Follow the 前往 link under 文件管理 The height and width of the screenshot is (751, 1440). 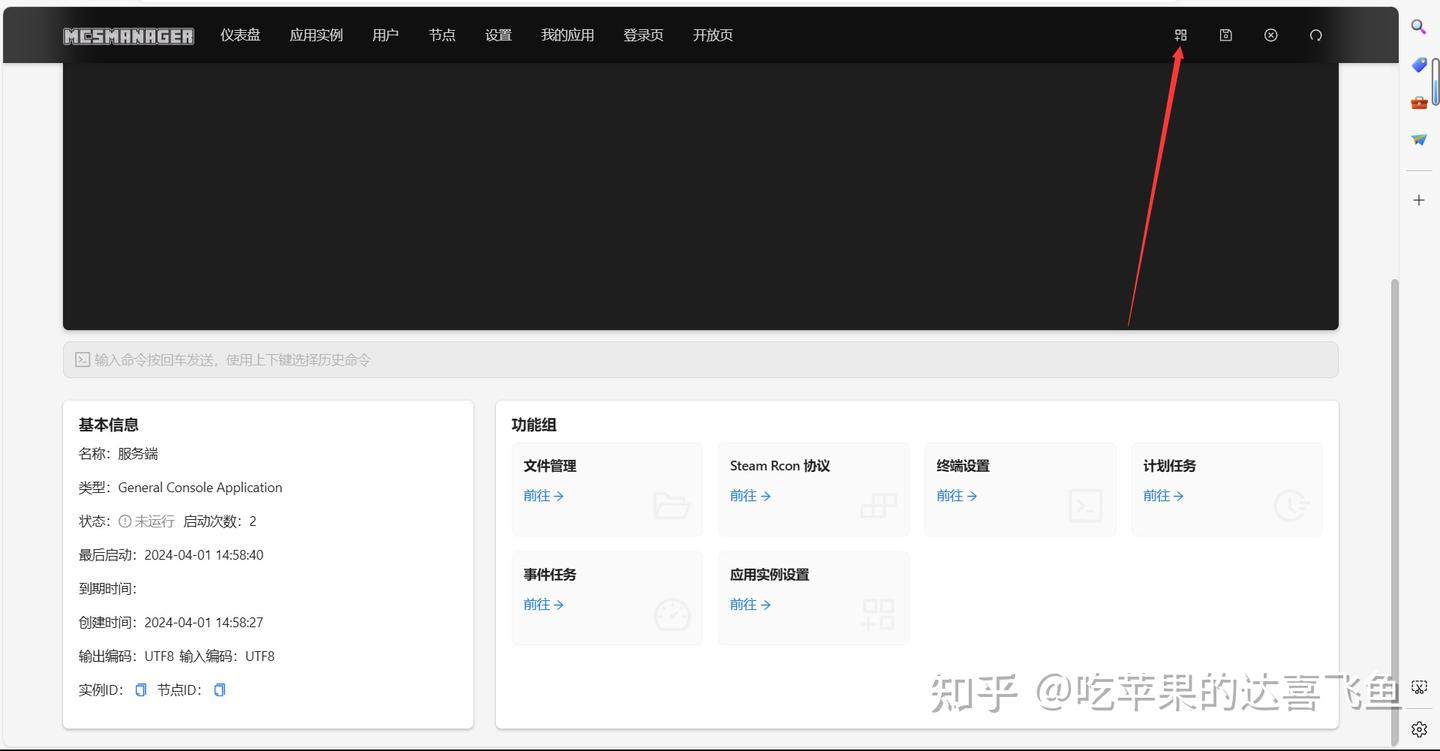pos(544,496)
